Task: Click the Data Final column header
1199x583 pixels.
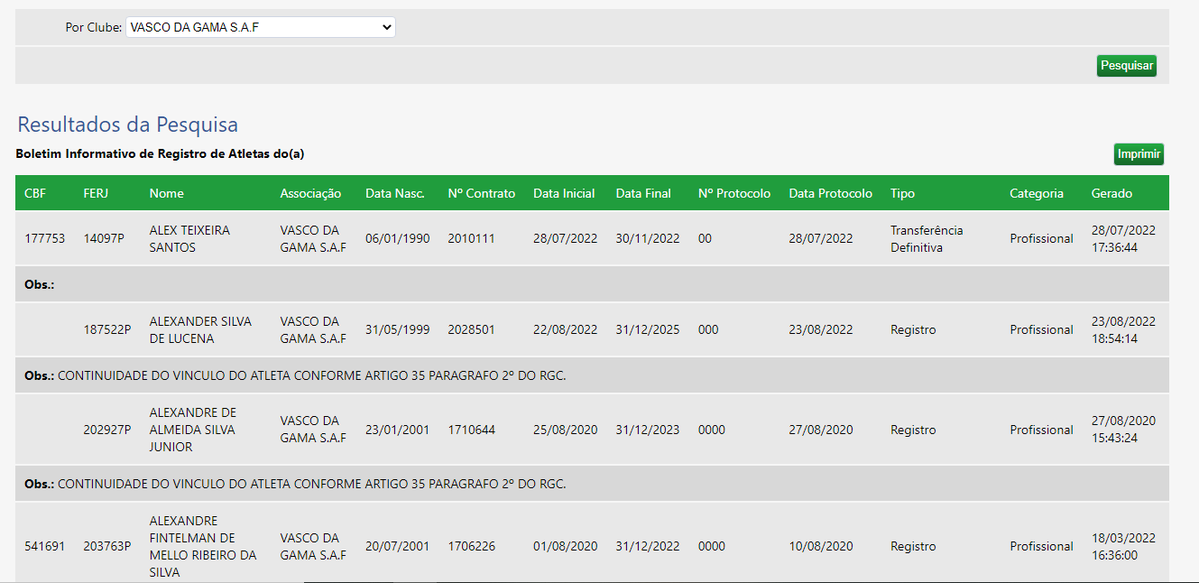Action: (x=643, y=193)
